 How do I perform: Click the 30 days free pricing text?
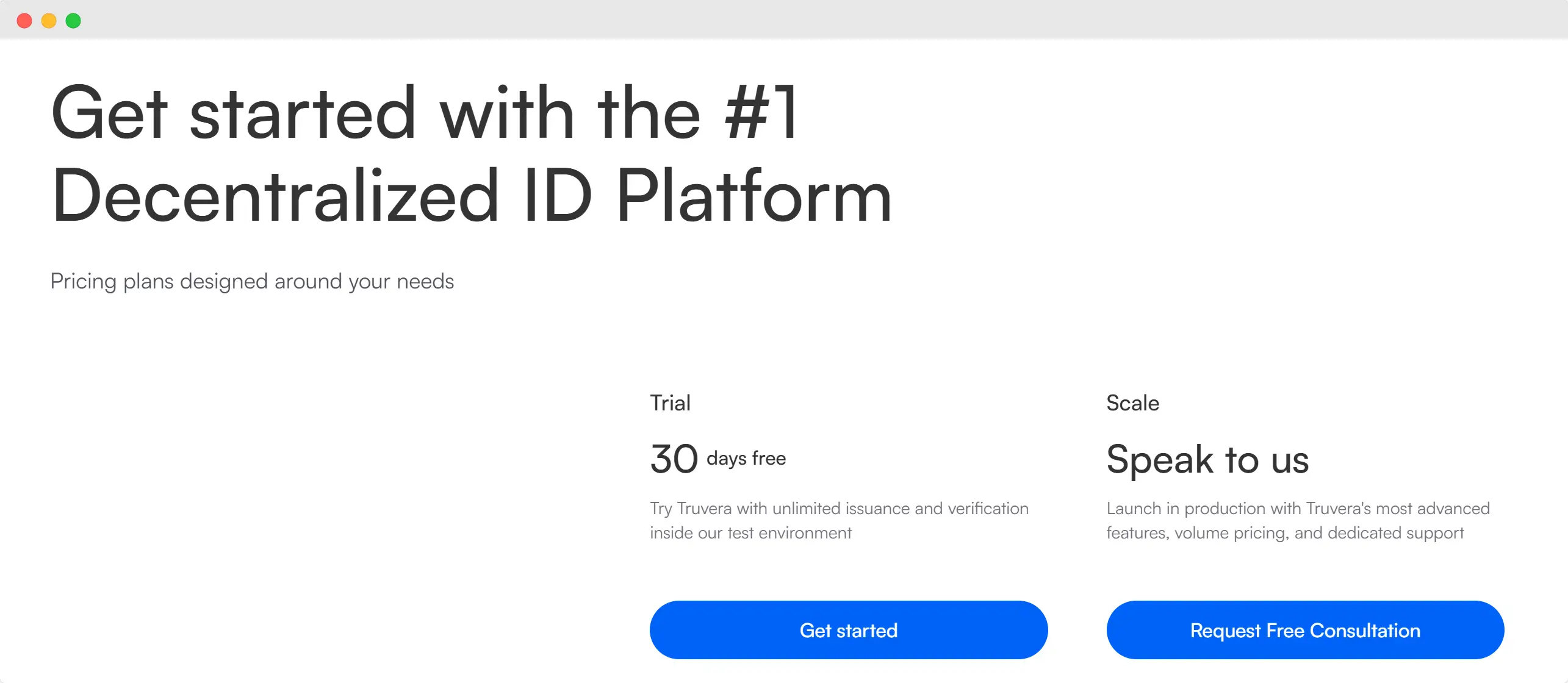pos(717,459)
